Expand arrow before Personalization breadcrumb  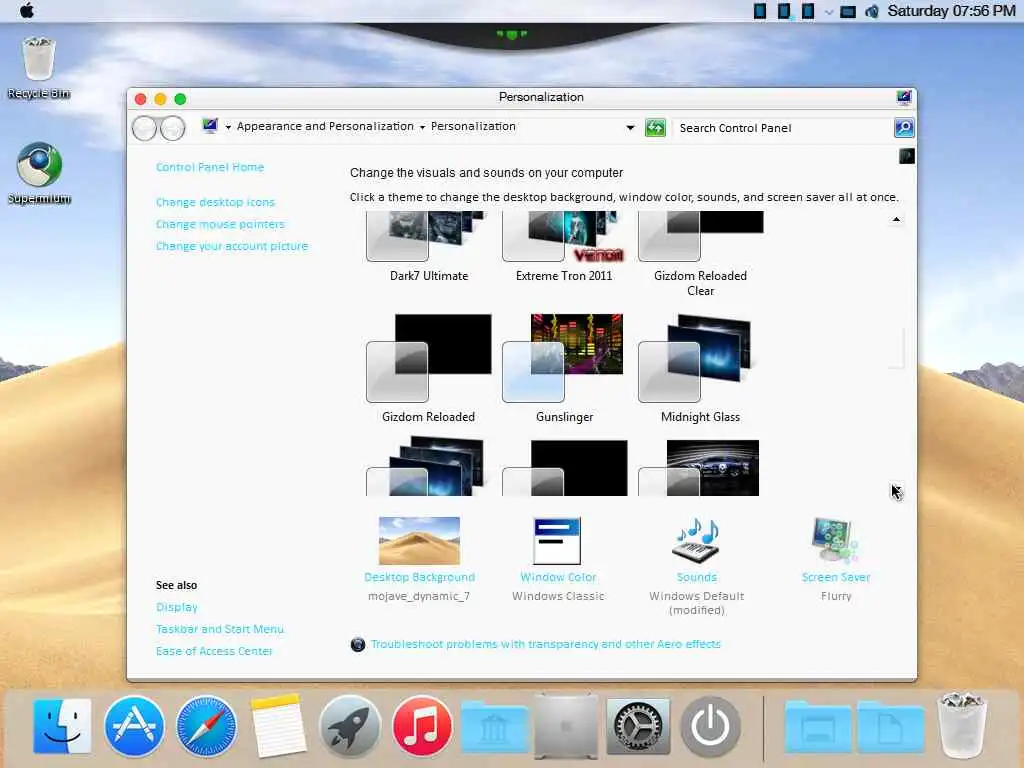click(x=422, y=127)
